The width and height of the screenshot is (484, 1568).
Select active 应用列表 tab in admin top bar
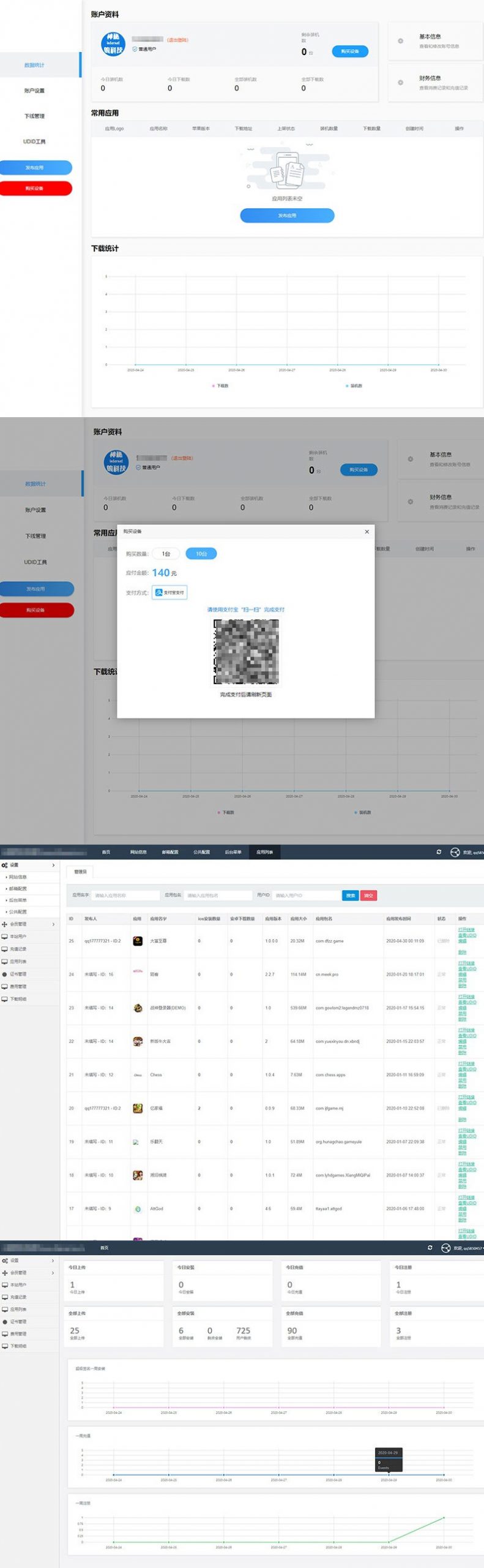[265, 852]
